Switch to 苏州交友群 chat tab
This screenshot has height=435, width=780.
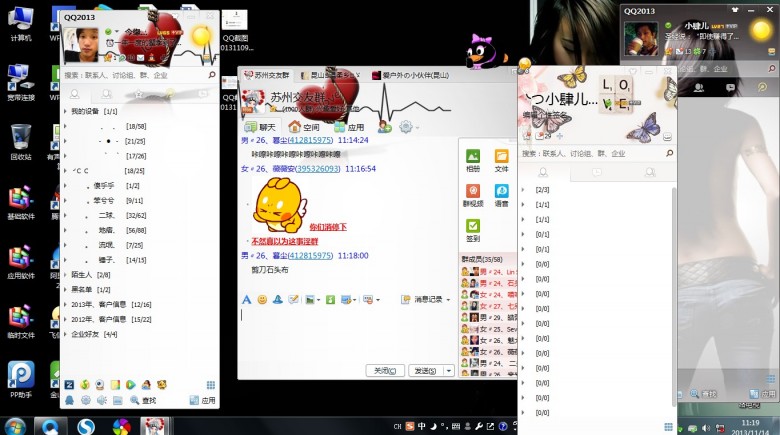[267, 75]
